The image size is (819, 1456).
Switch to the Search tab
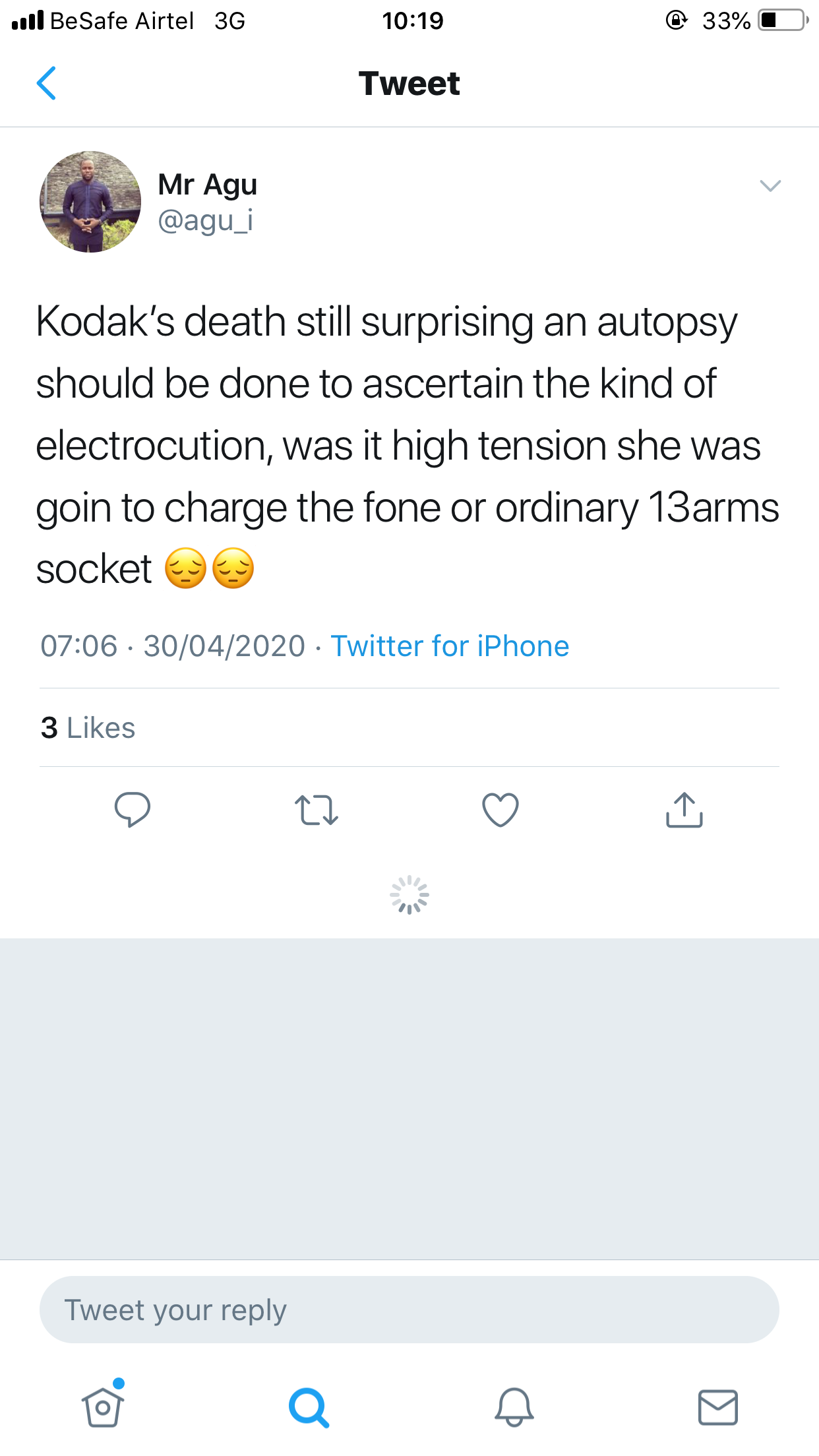click(309, 1407)
